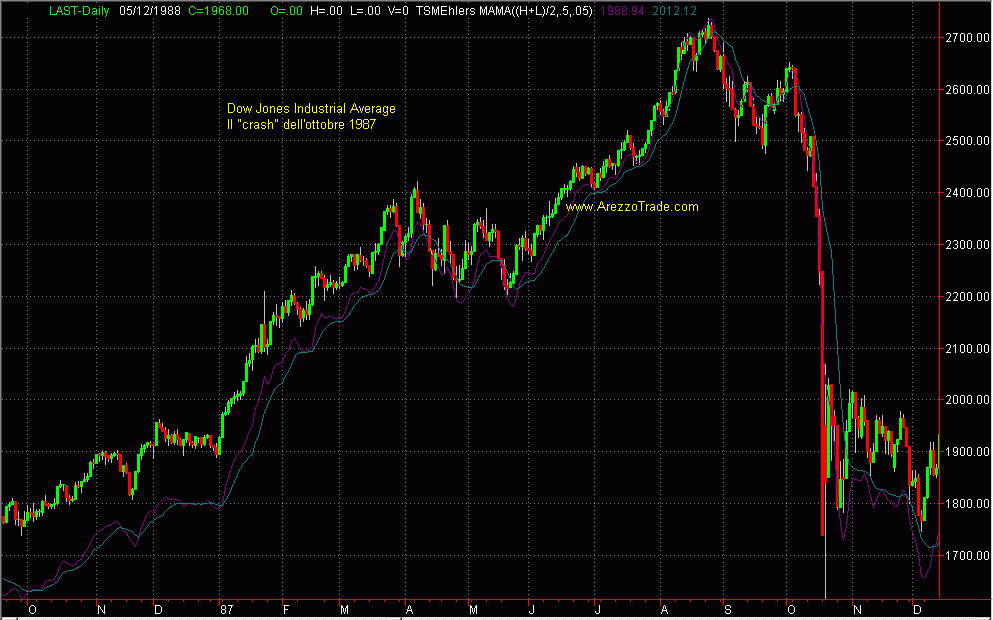Click the F February marker on time axis
The height and width of the screenshot is (620, 993).
click(285, 608)
